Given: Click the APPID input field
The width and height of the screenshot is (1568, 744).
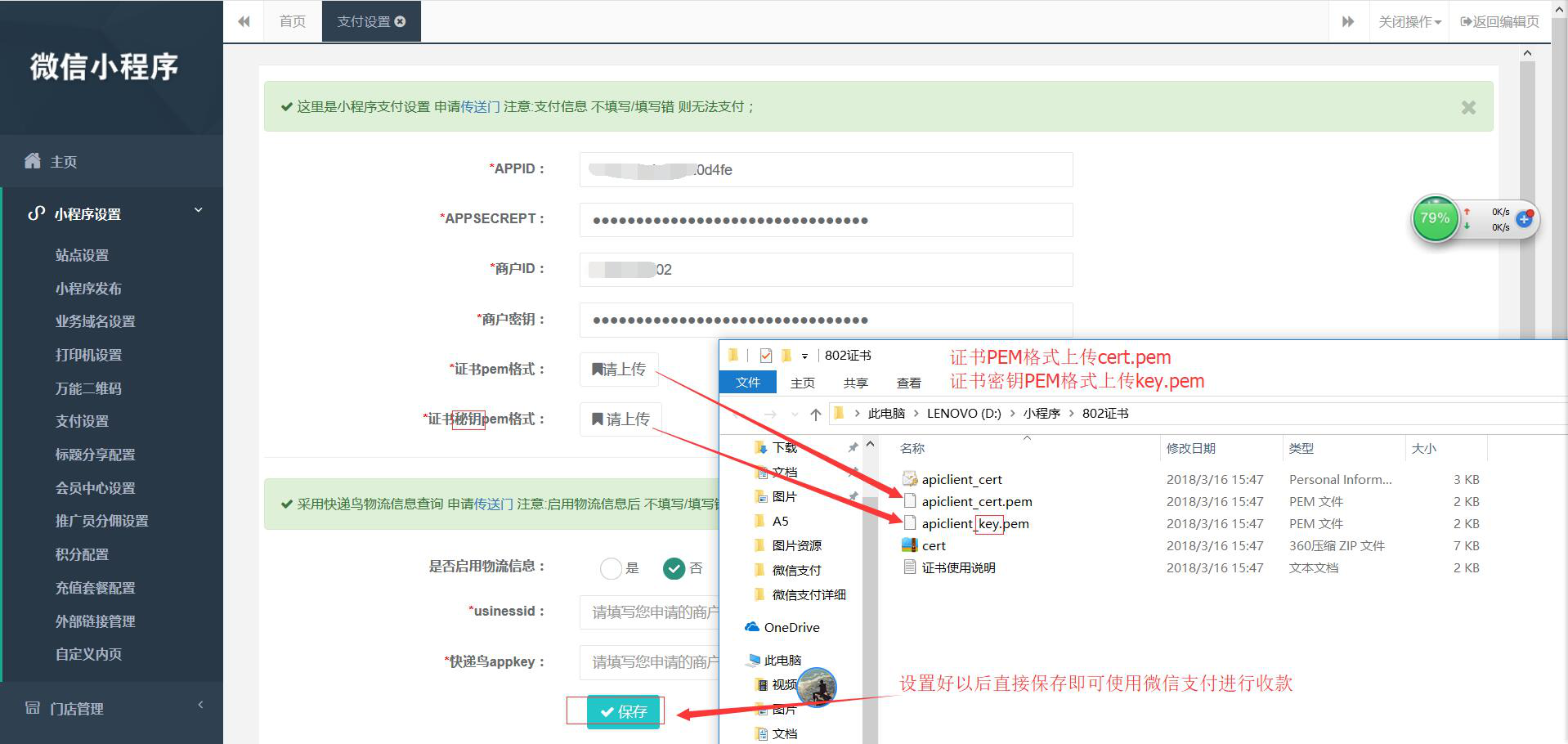Looking at the screenshot, I should pyautogui.click(x=826, y=169).
